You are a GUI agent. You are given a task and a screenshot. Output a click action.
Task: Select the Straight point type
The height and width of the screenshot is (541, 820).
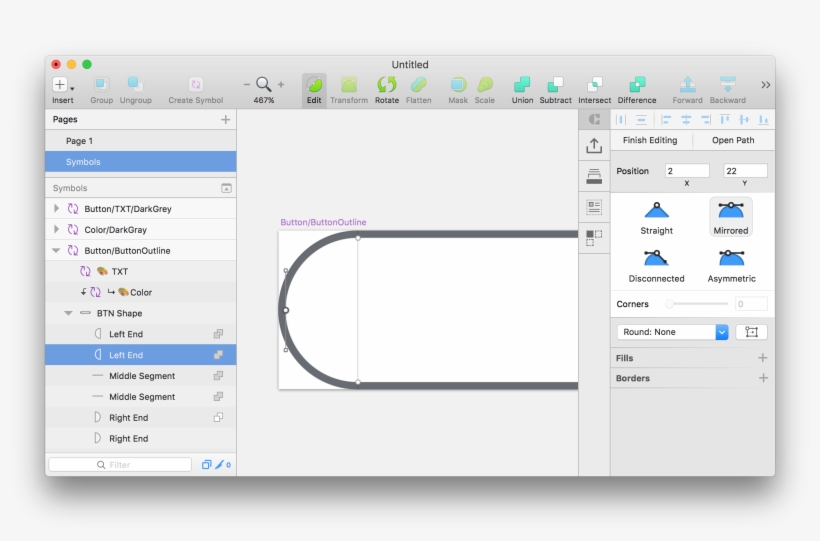[x=656, y=218]
